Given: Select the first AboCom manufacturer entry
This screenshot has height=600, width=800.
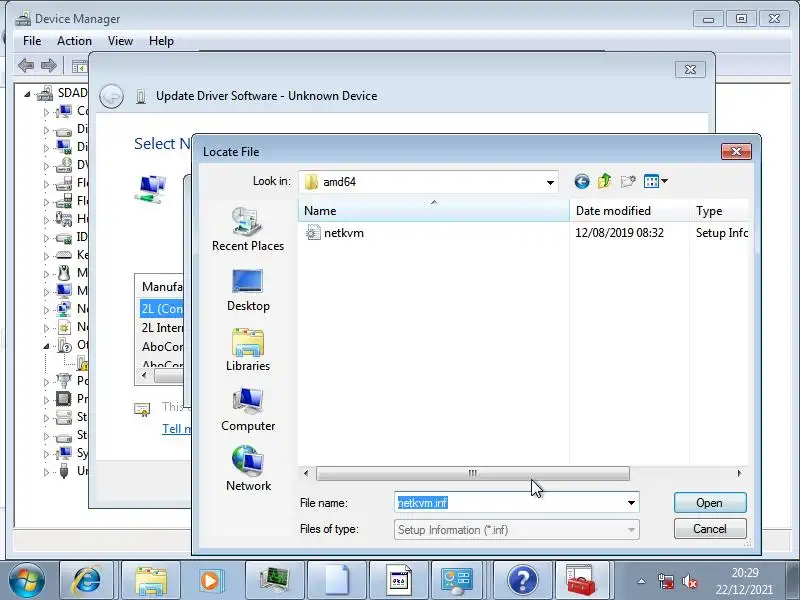Looking at the screenshot, I should click(x=161, y=346).
